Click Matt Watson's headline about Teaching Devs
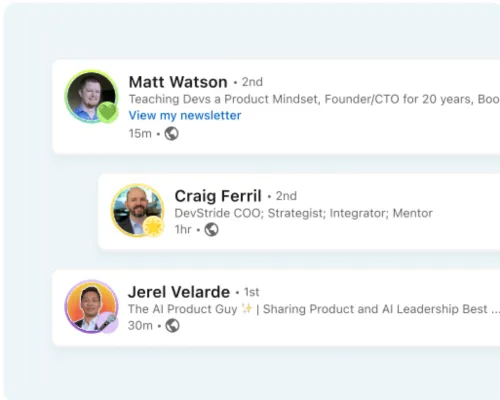This screenshot has height=400, width=500. (314, 99)
